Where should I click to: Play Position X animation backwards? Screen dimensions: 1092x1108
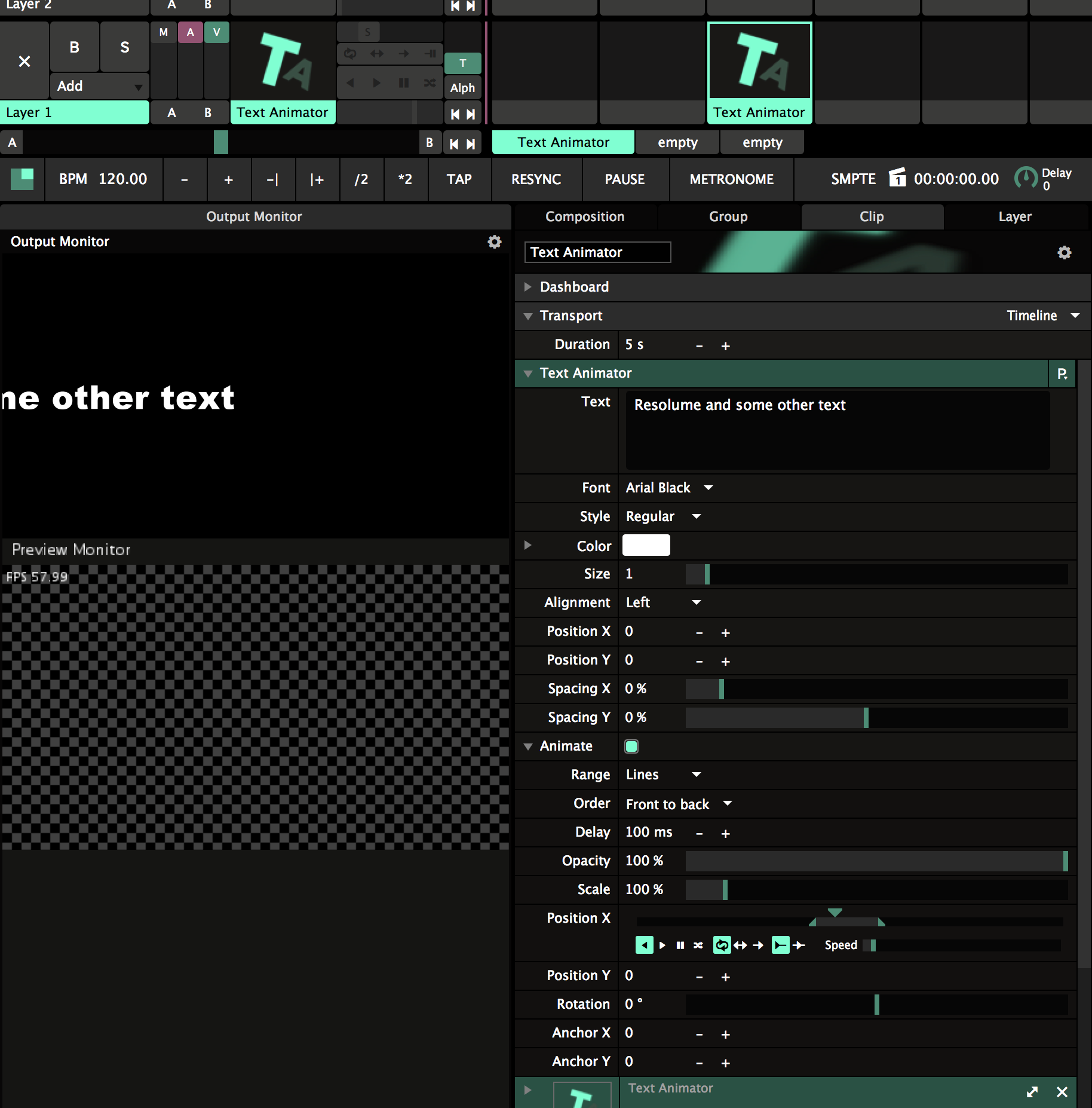[644, 945]
